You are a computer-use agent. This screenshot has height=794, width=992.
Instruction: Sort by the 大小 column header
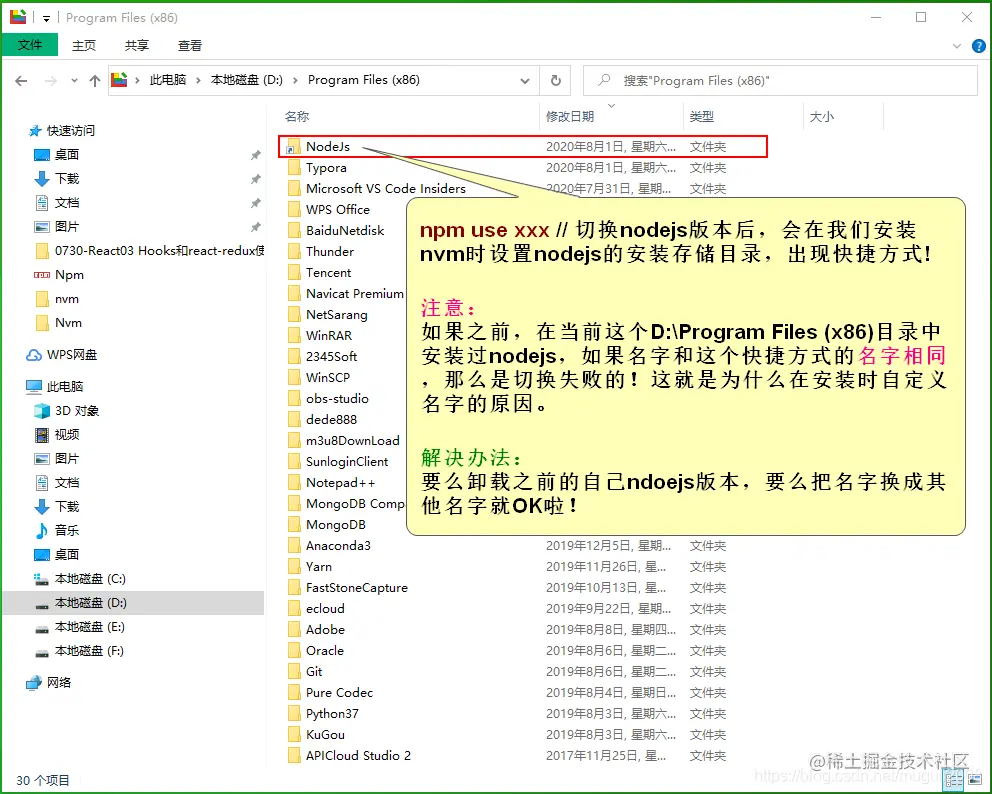(822, 116)
